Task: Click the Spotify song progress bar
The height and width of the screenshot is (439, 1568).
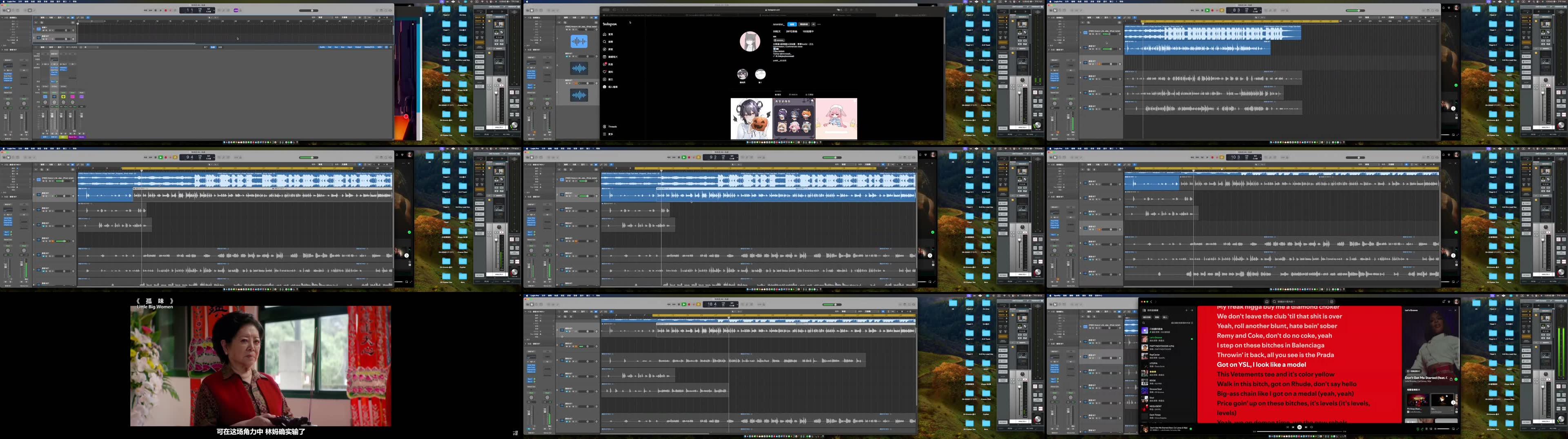Action: tap(1299, 432)
